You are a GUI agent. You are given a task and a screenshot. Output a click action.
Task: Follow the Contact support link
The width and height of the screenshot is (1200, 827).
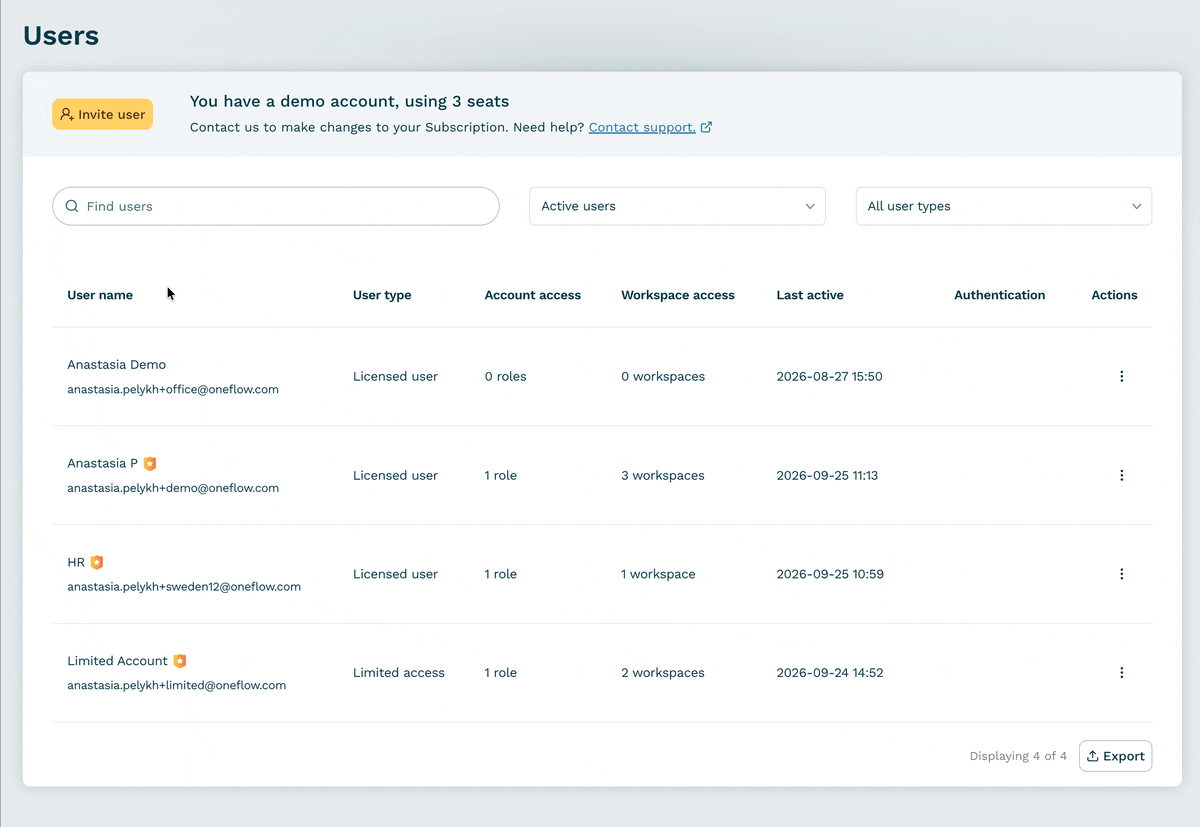coord(642,127)
